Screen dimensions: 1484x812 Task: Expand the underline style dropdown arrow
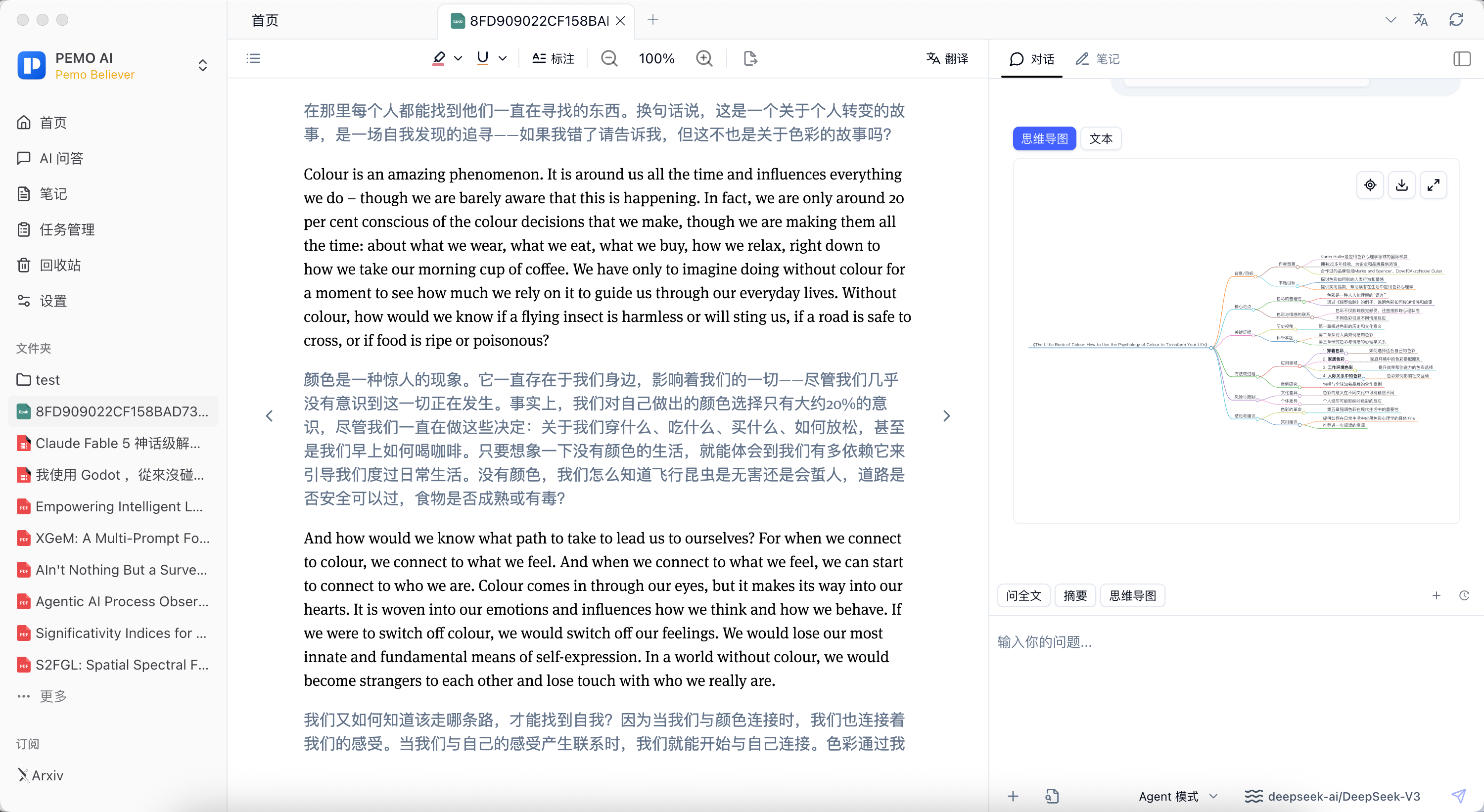[503, 58]
